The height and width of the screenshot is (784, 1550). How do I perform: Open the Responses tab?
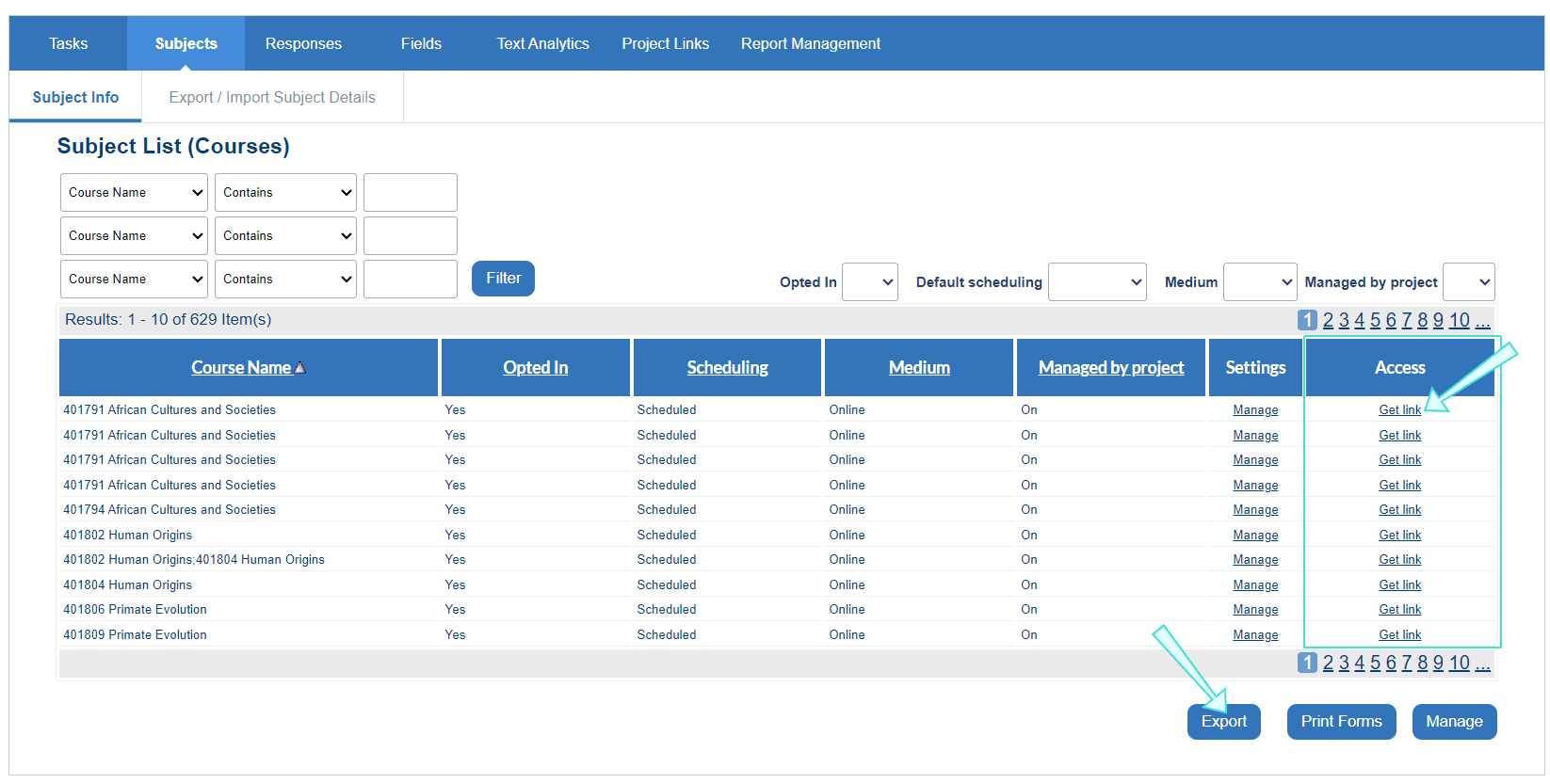(x=303, y=43)
